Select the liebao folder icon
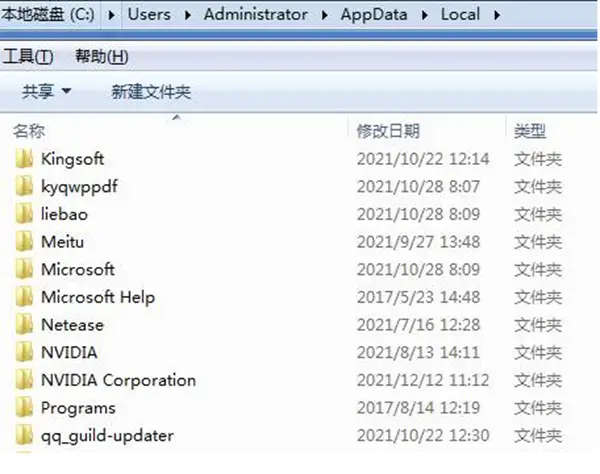The height and width of the screenshot is (474, 600). coord(24,214)
